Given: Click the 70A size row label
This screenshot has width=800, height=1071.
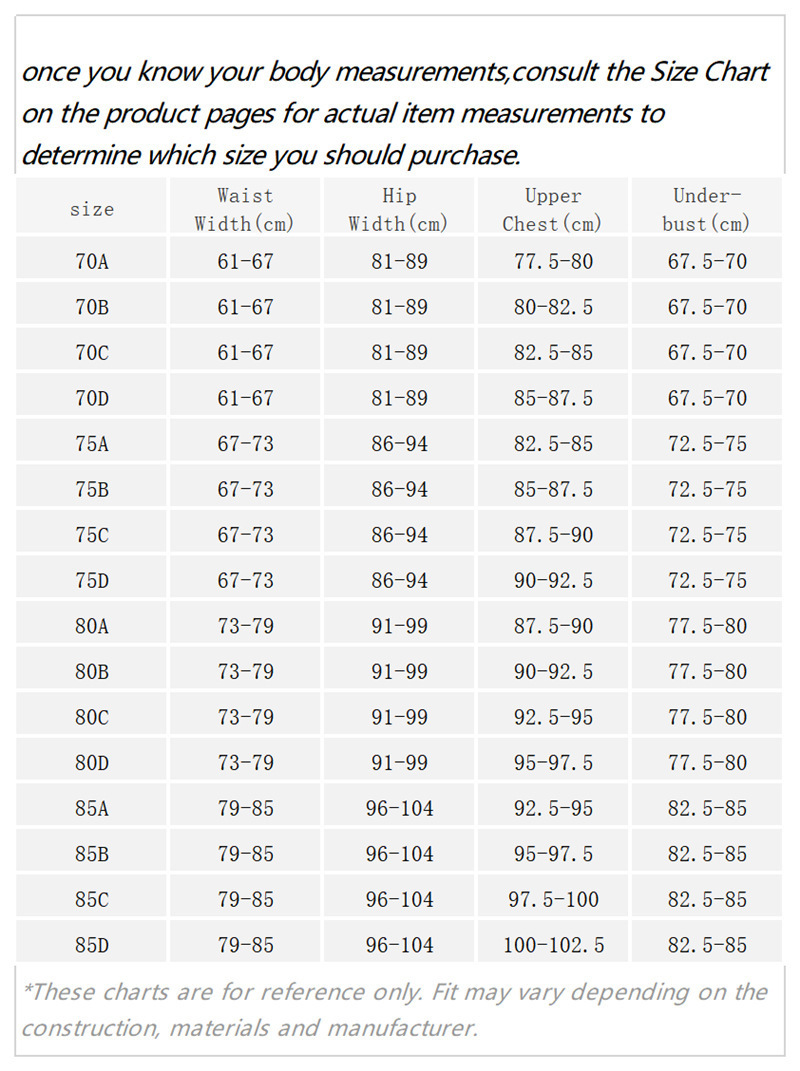Looking at the screenshot, I should point(91,262).
